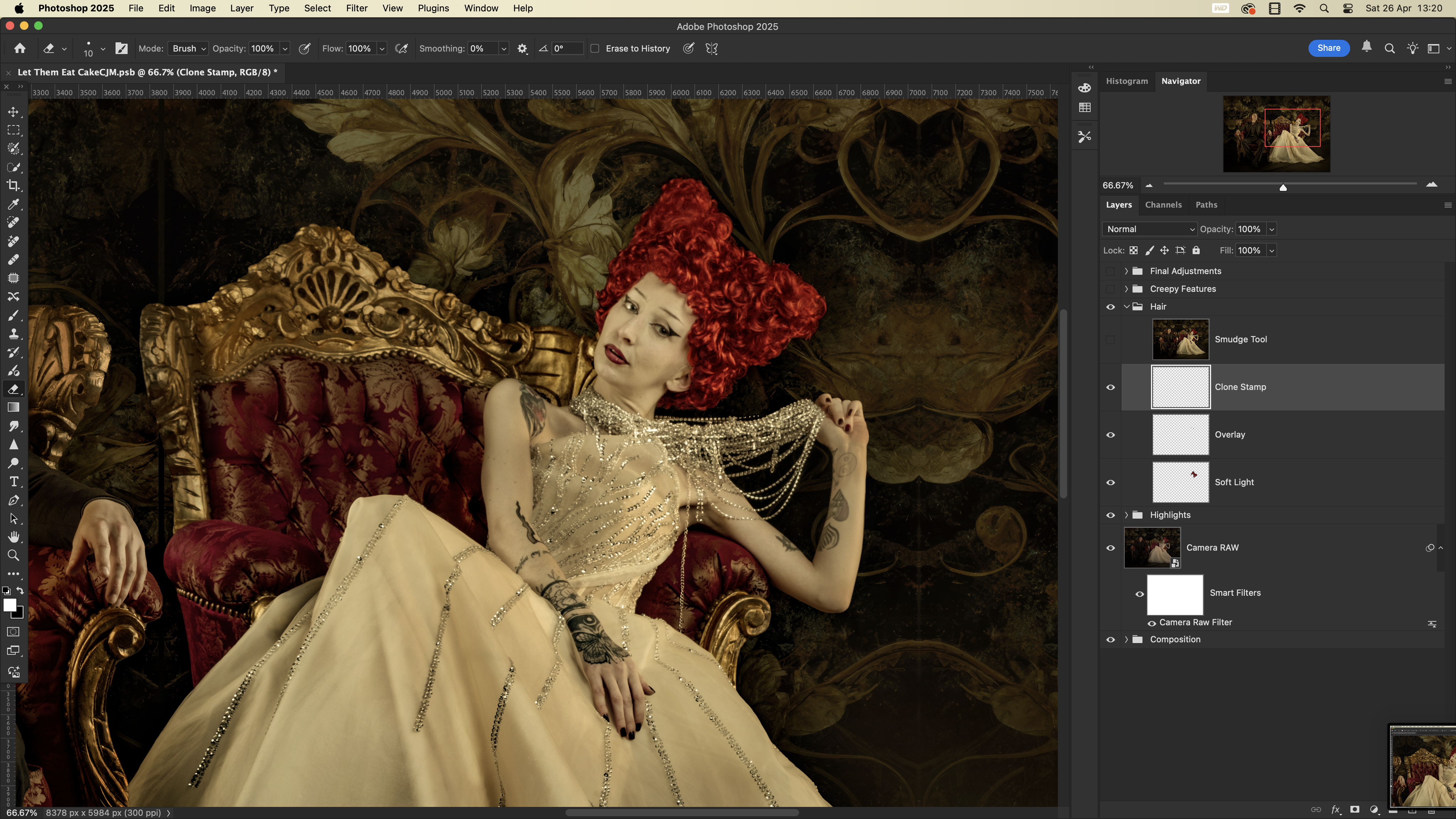Open the Filter menu
1456x819 pixels.
point(356,8)
